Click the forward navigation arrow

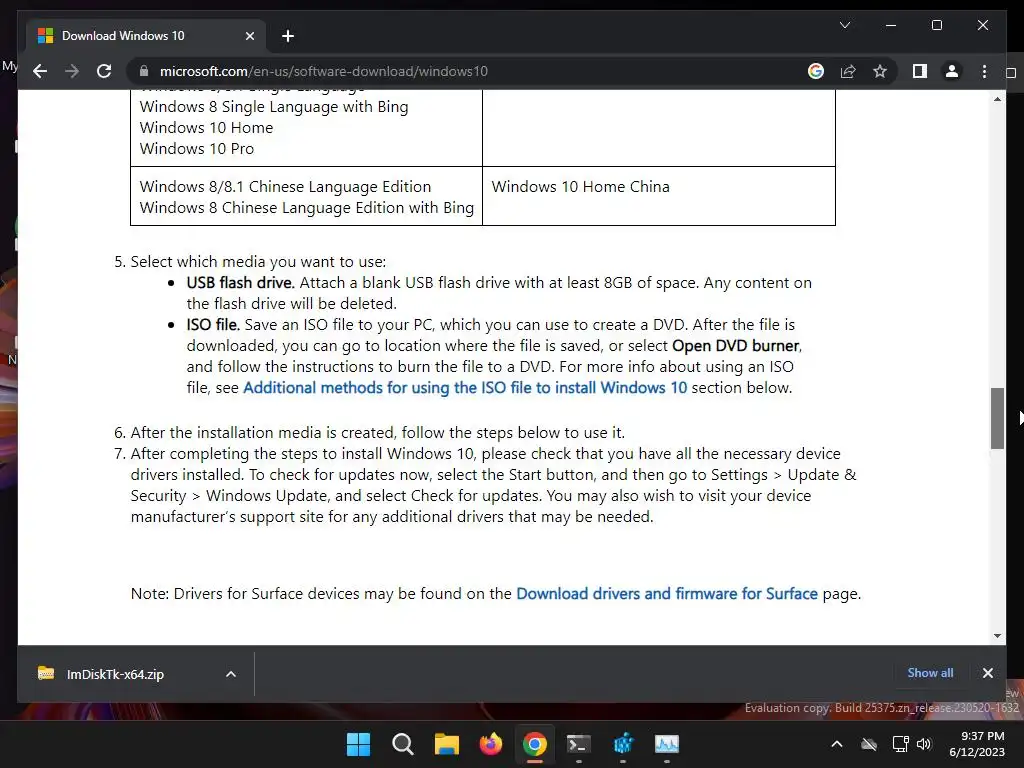(x=72, y=71)
